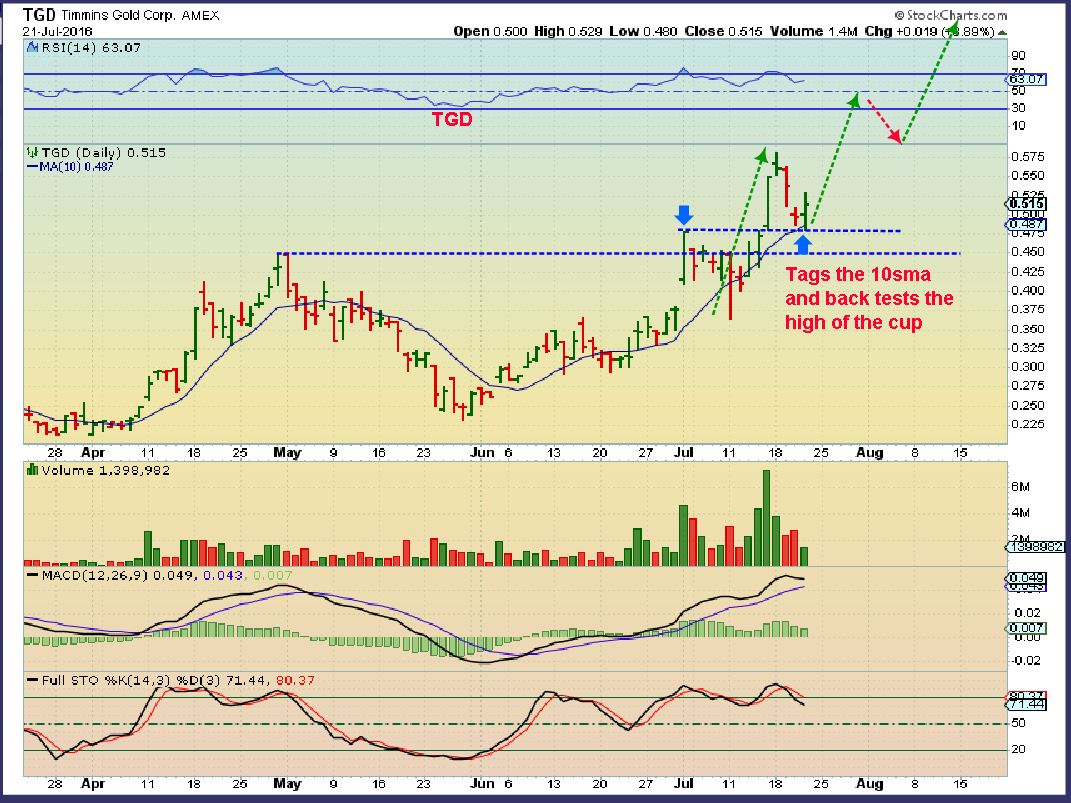
Task: Click the 63.07 RSI value tag on right axis
Action: (1026, 79)
